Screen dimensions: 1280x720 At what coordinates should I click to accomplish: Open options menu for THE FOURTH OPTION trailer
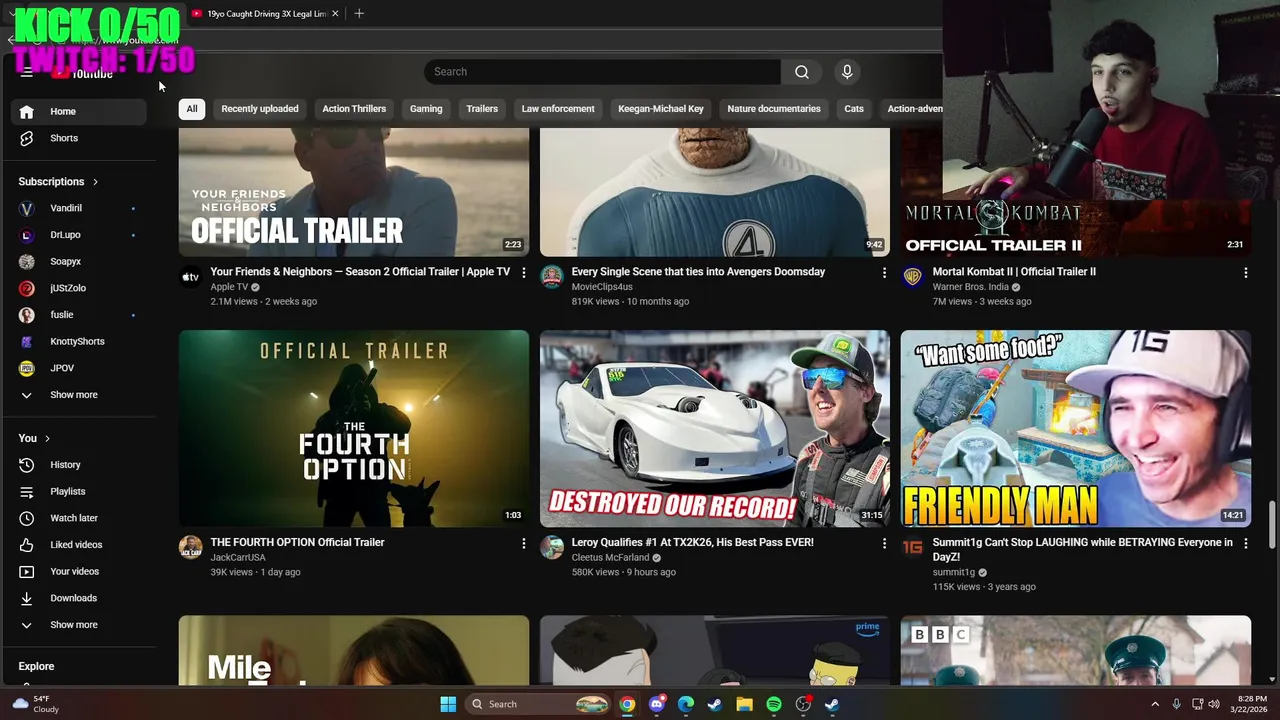(523, 543)
